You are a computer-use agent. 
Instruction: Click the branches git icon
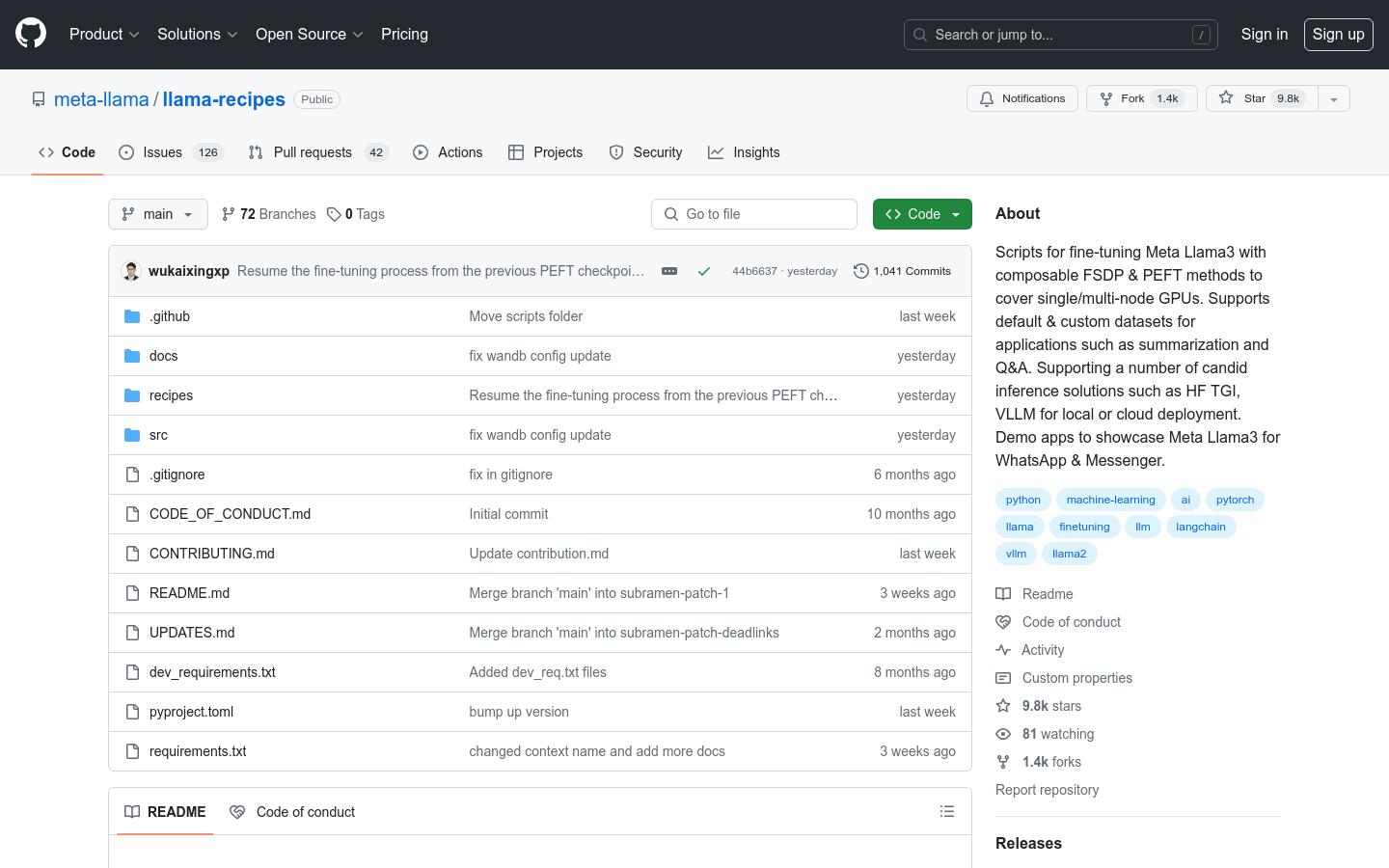click(228, 214)
